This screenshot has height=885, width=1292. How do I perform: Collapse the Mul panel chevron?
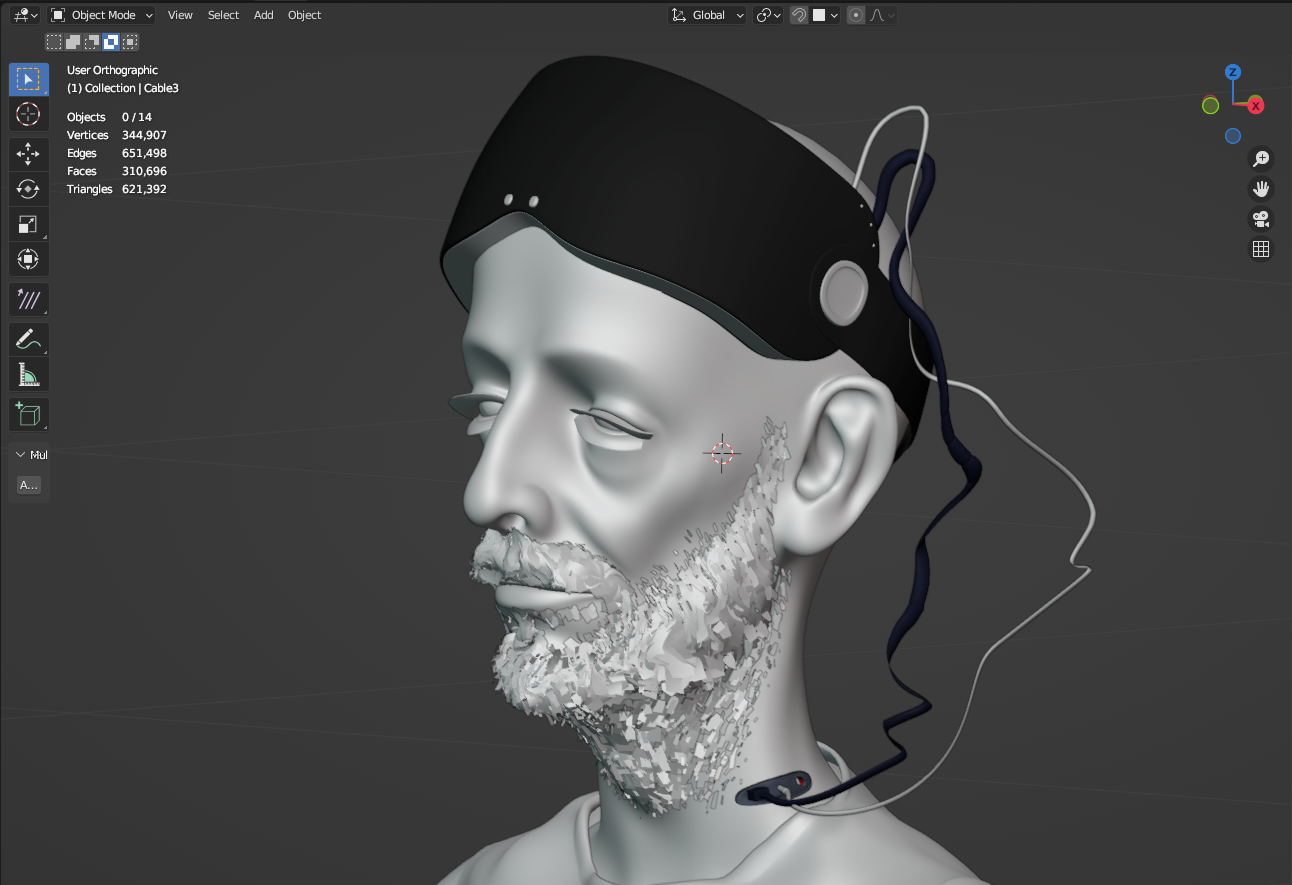pyautogui.click(x=20, y=455)
